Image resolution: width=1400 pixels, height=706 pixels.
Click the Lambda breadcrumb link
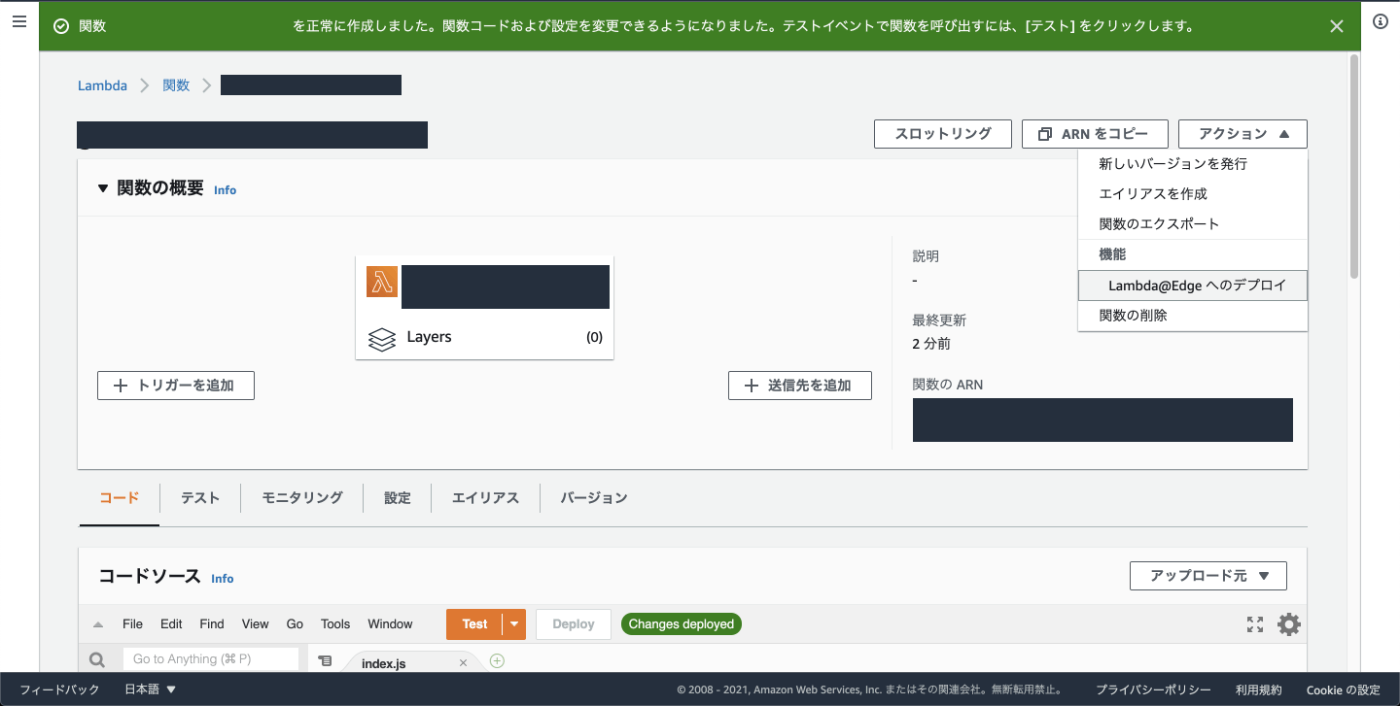(x=102, y=86)
